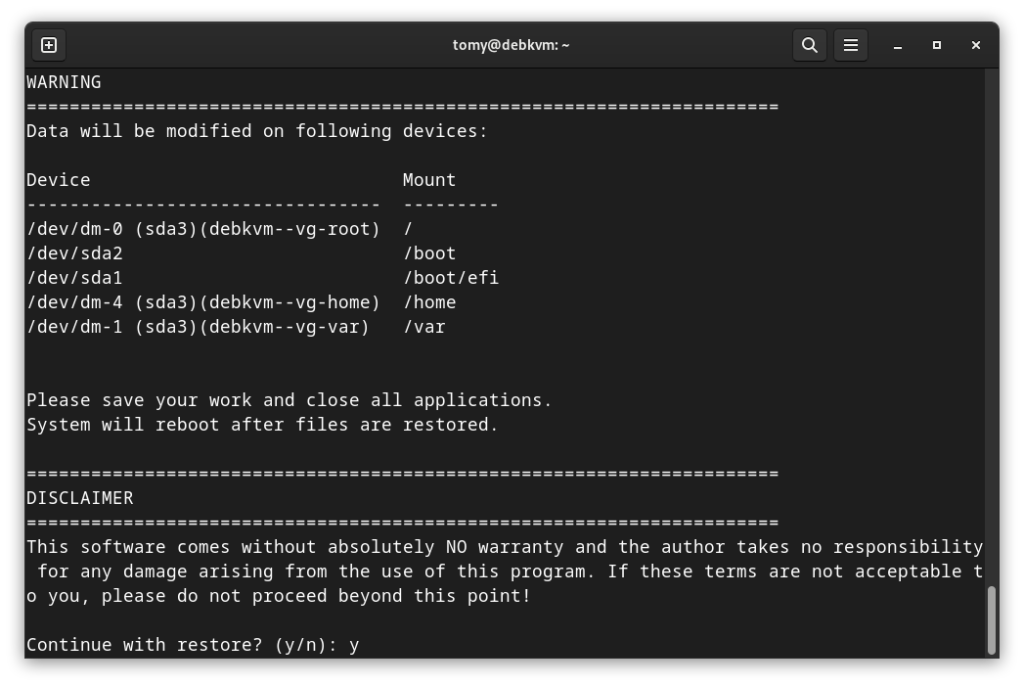Minimize the terminal window

898,45
